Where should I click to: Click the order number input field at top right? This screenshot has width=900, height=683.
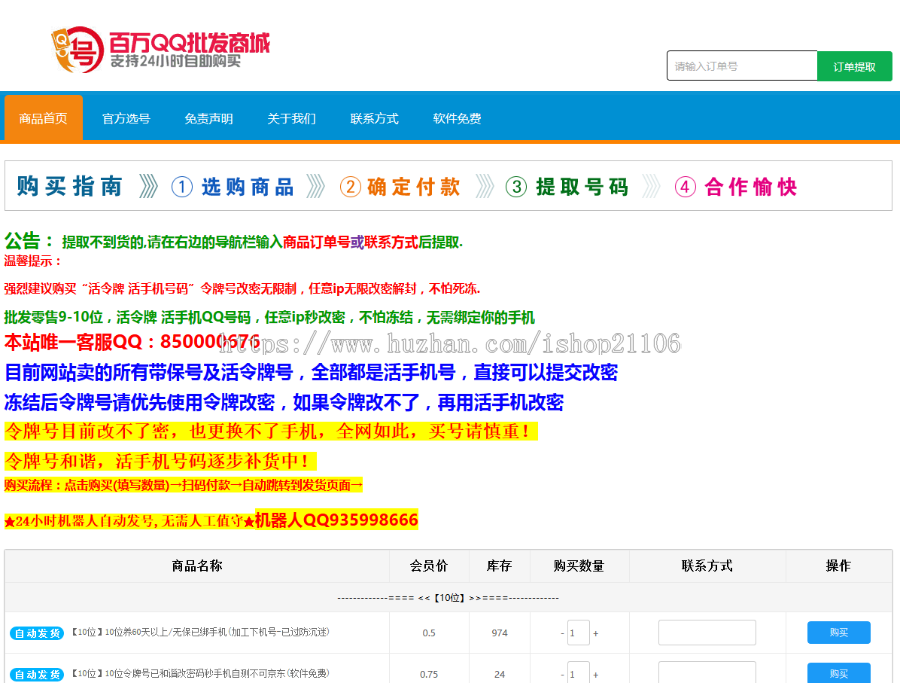pyautogui.click(x=742, y=65)
